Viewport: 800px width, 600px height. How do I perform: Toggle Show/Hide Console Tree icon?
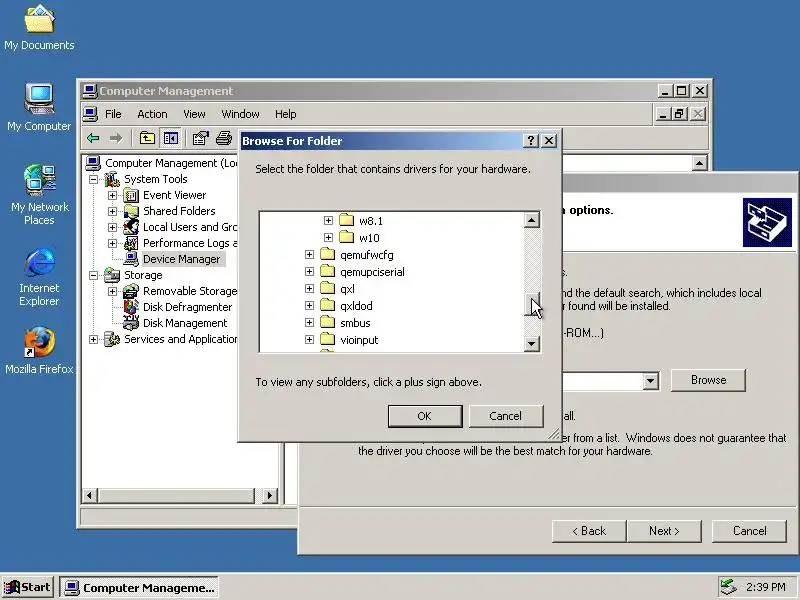[x=170, y=138]
